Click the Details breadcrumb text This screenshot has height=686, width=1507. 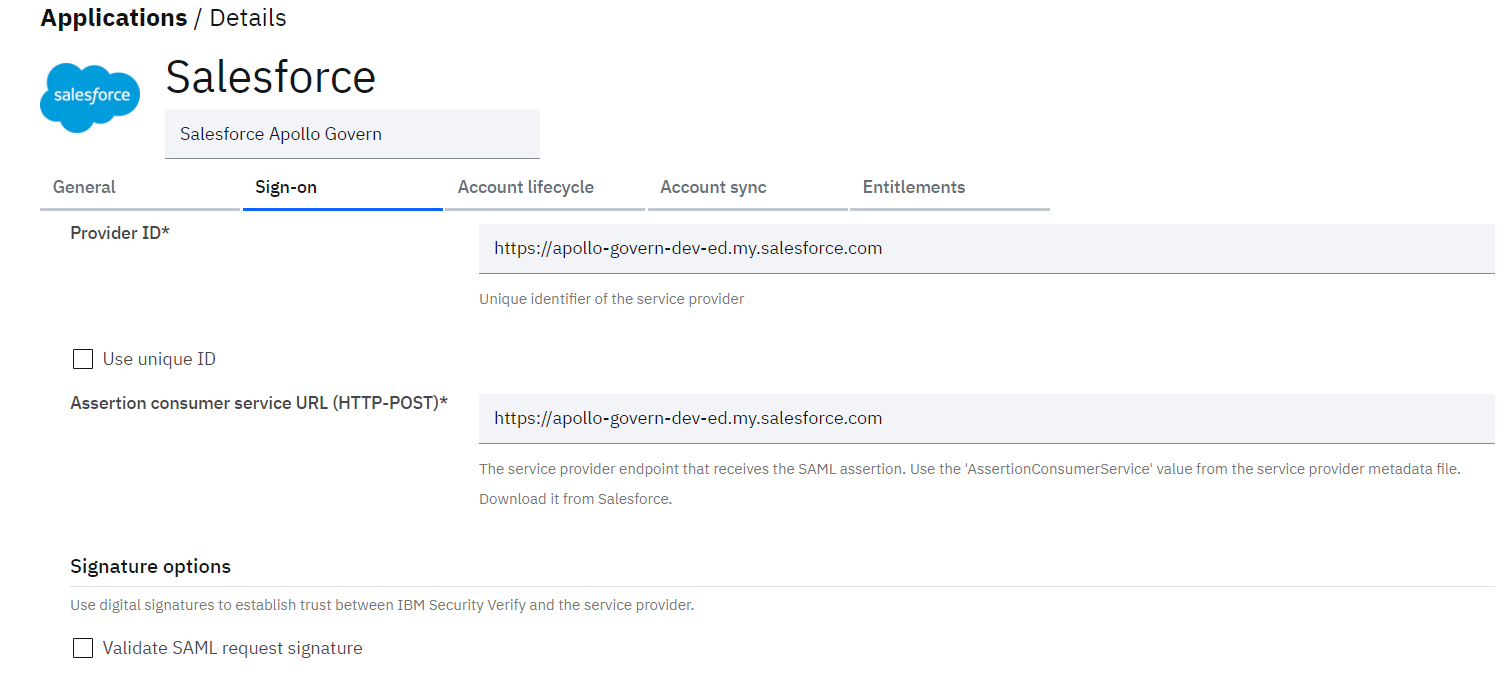tap(248, 18)
